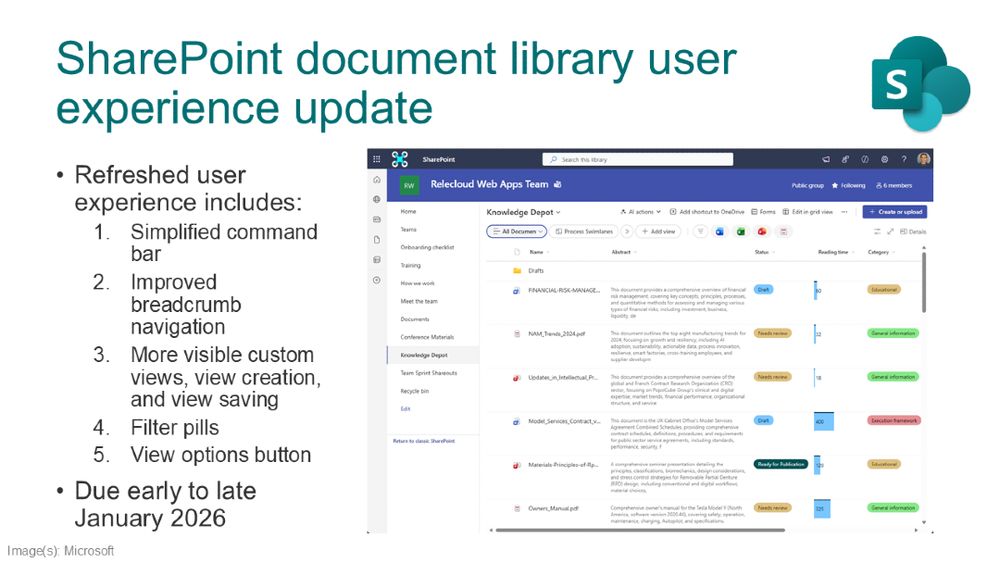Screen dimensions: 1000x563
Task: Click the Ready for Publication status pill
Action: point(781,464)
